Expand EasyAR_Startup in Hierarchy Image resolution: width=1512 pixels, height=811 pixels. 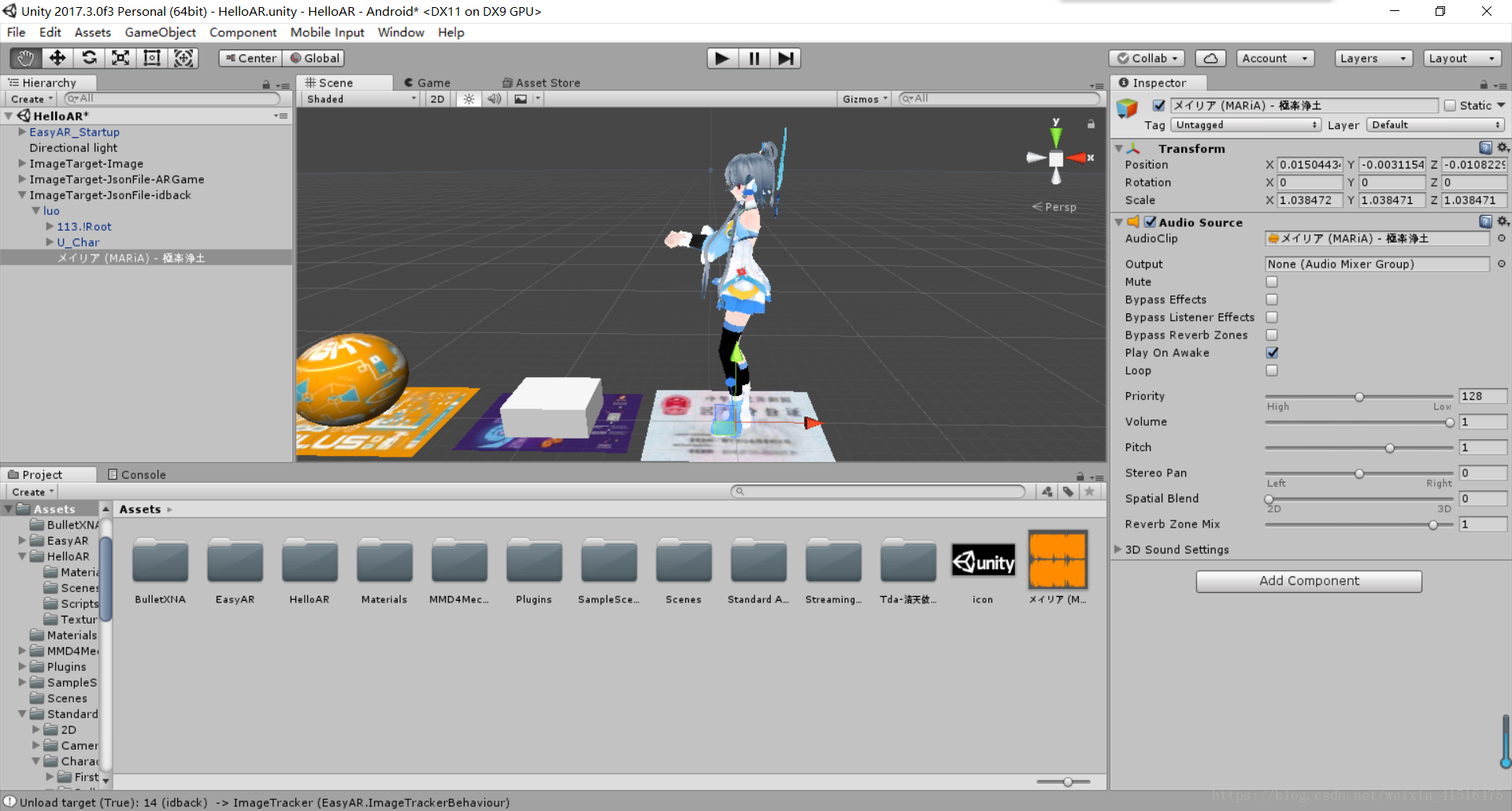pos(22,132)
